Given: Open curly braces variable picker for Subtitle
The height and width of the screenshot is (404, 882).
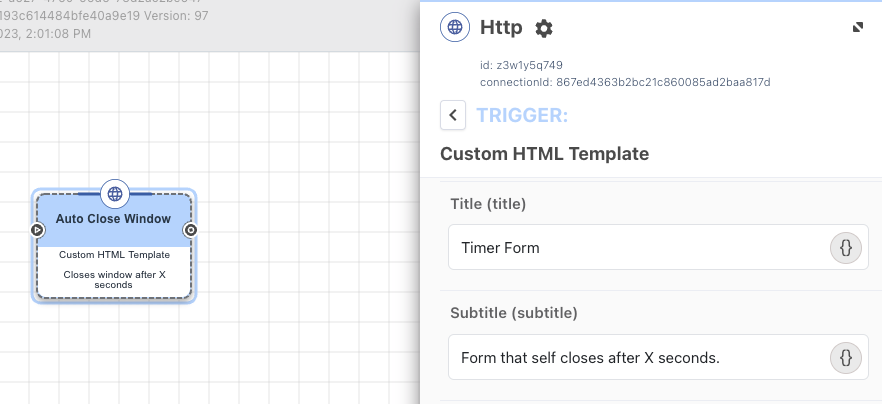Looking at the screenshot, I should tap(845, 357).
